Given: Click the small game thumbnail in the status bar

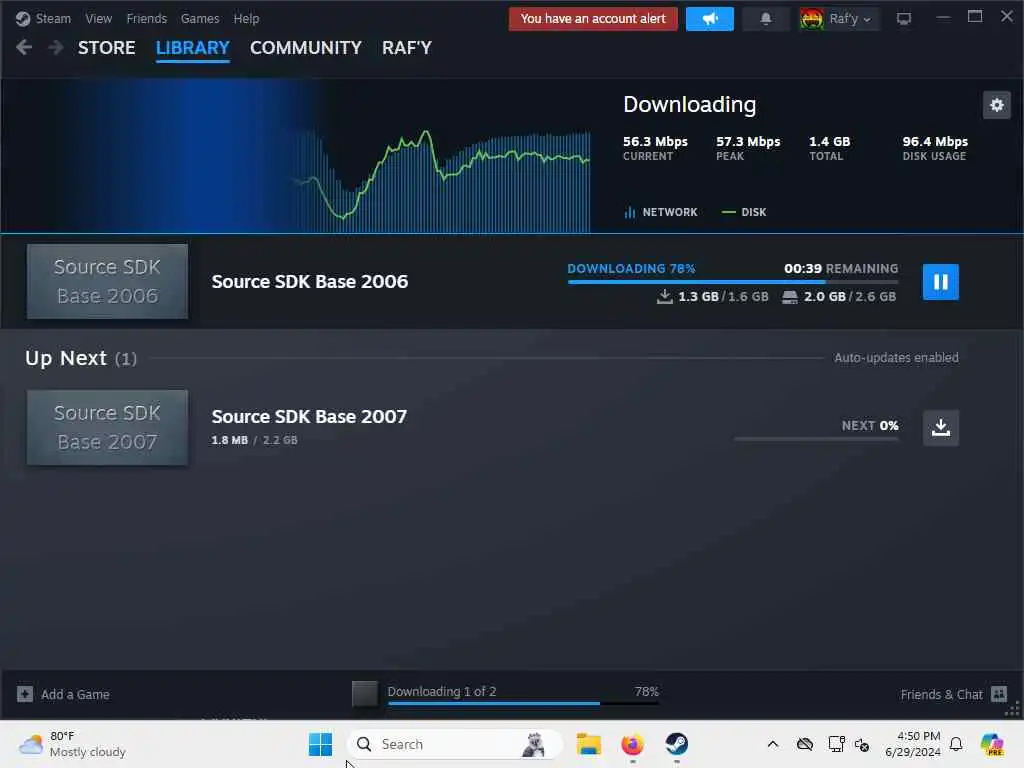Looking at the screenshot, I should (364, 694).
